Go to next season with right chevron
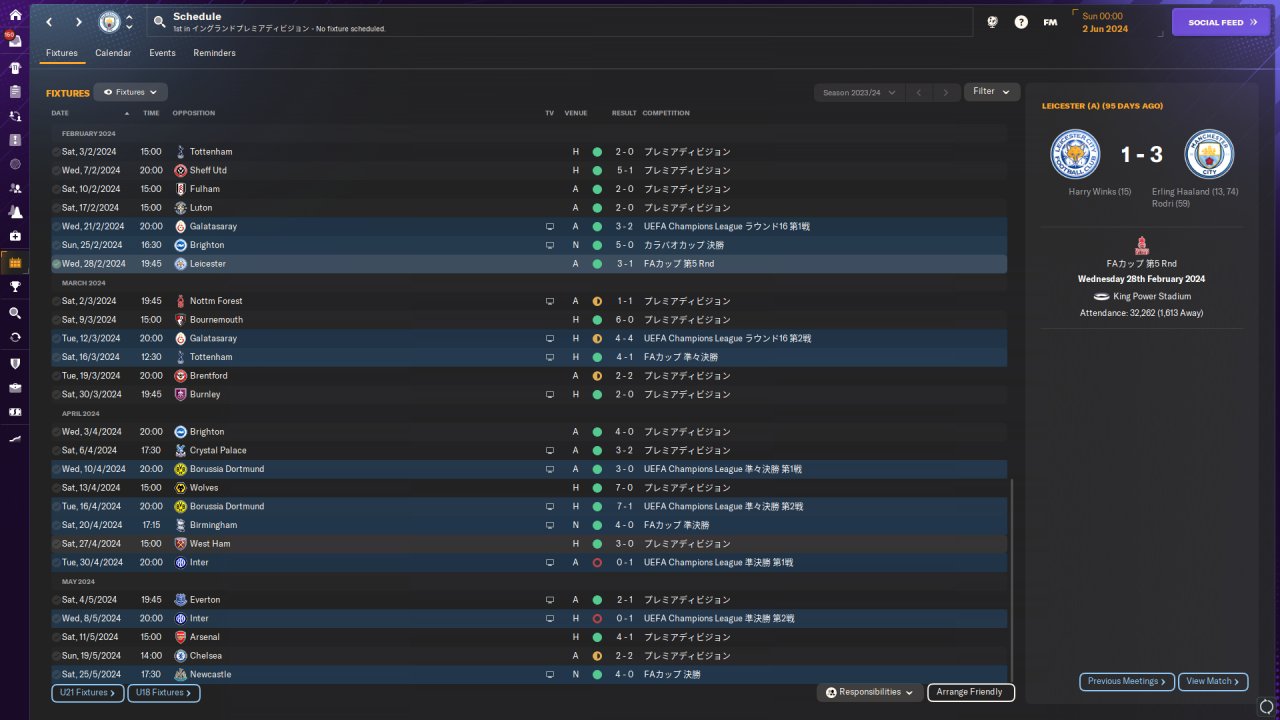 [x=946, y=92]
